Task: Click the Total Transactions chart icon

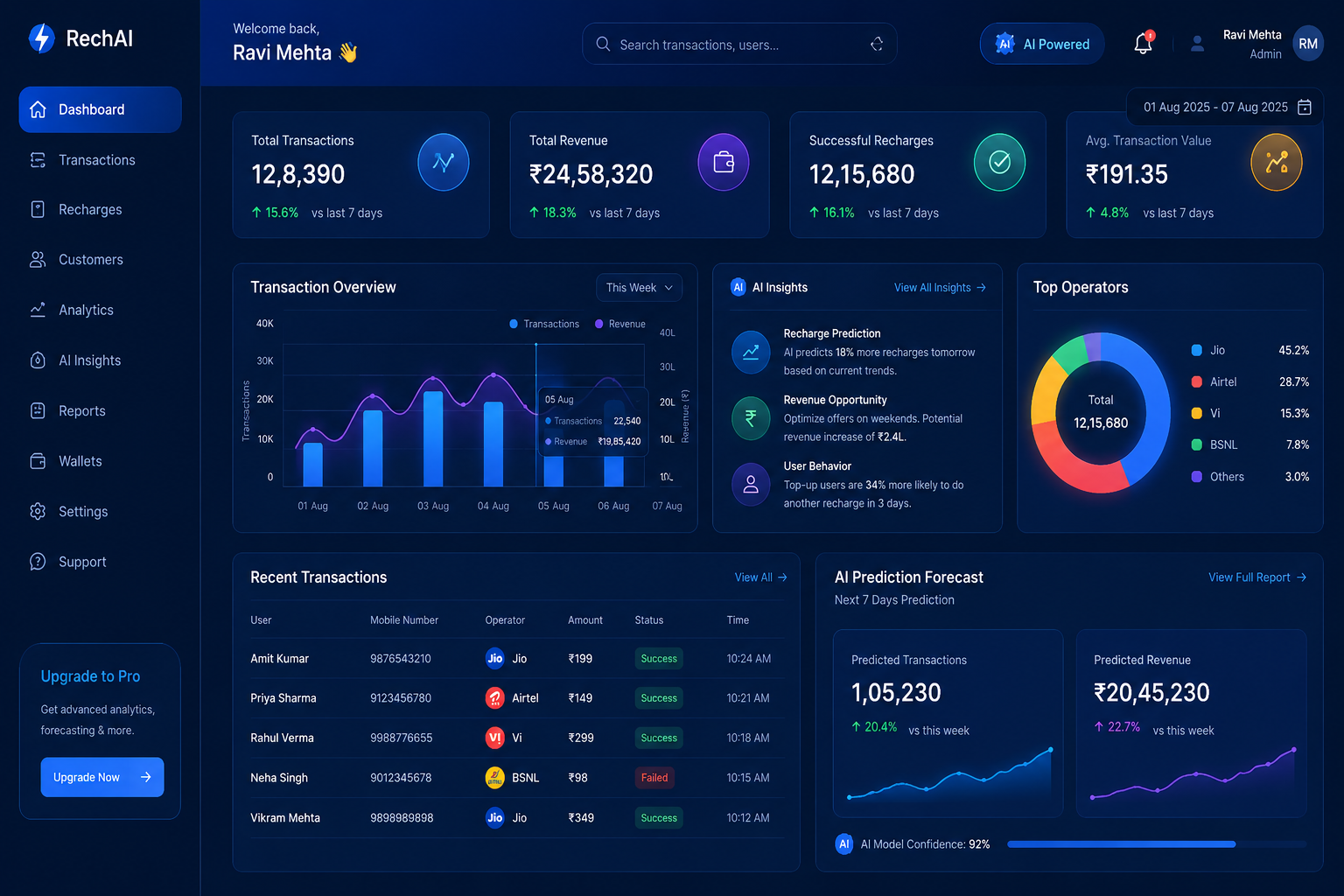Action: point(444,162)
